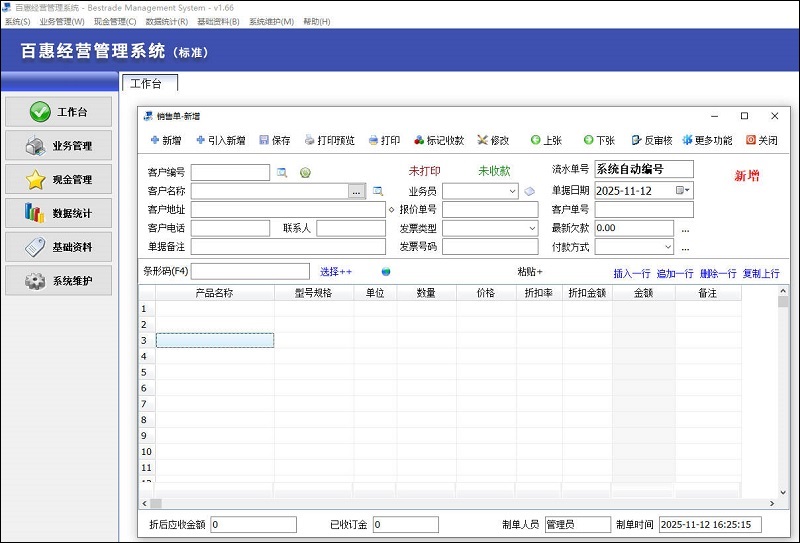The height and width of the screenshot is (543, 800).
Task: Click the lookup icon right of 客户名称
Action: [x=378, y=191]
